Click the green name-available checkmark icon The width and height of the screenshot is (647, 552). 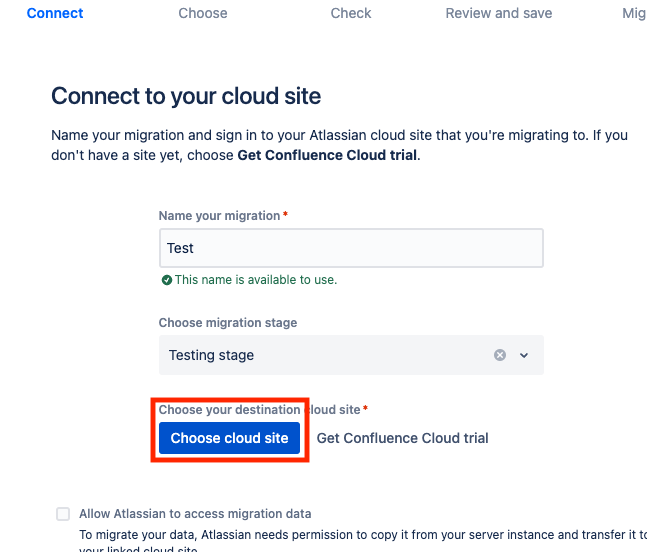pyautogui.click(x=167, y=280)
